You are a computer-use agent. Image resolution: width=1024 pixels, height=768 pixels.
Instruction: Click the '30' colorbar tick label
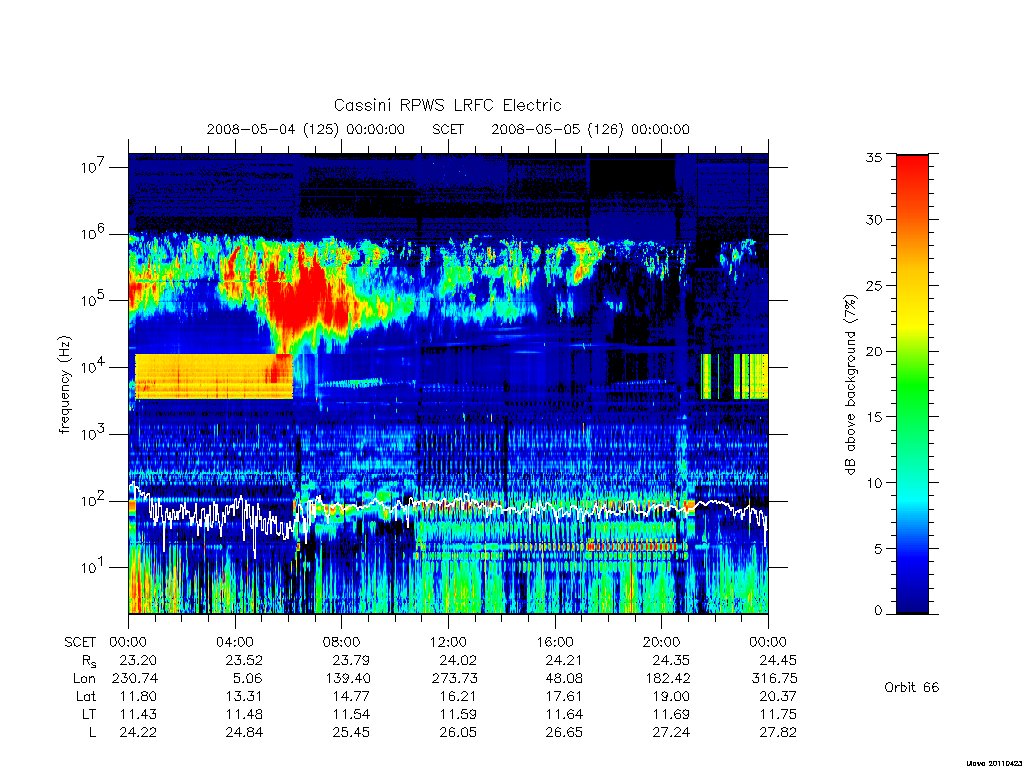(x=873, y=219)
